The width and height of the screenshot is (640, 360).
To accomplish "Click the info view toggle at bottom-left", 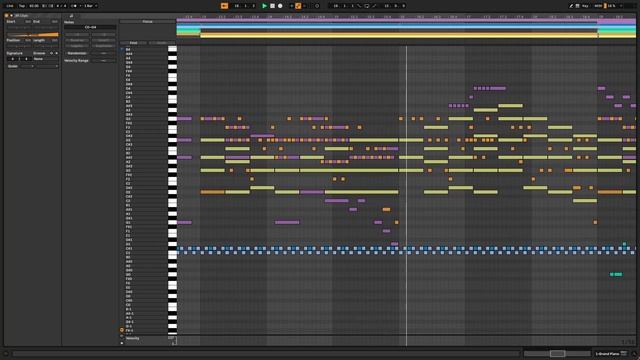I will pos(6,354).
